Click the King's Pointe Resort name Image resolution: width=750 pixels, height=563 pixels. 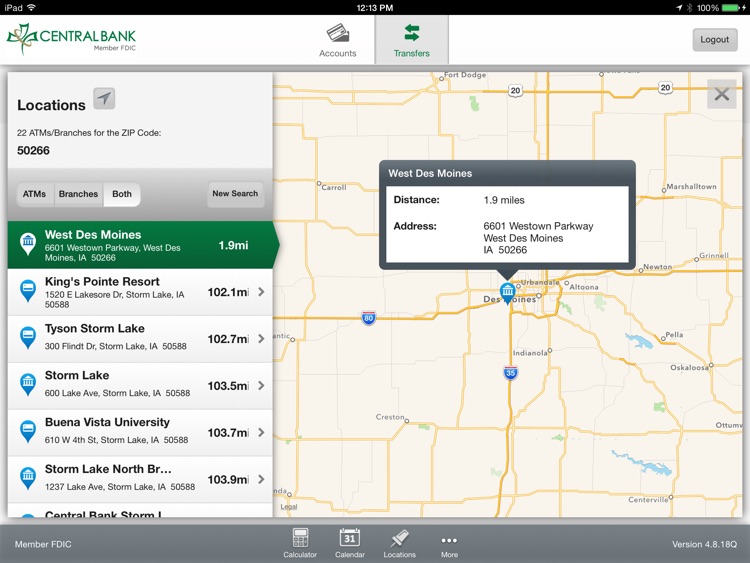(x=102, y=281)
